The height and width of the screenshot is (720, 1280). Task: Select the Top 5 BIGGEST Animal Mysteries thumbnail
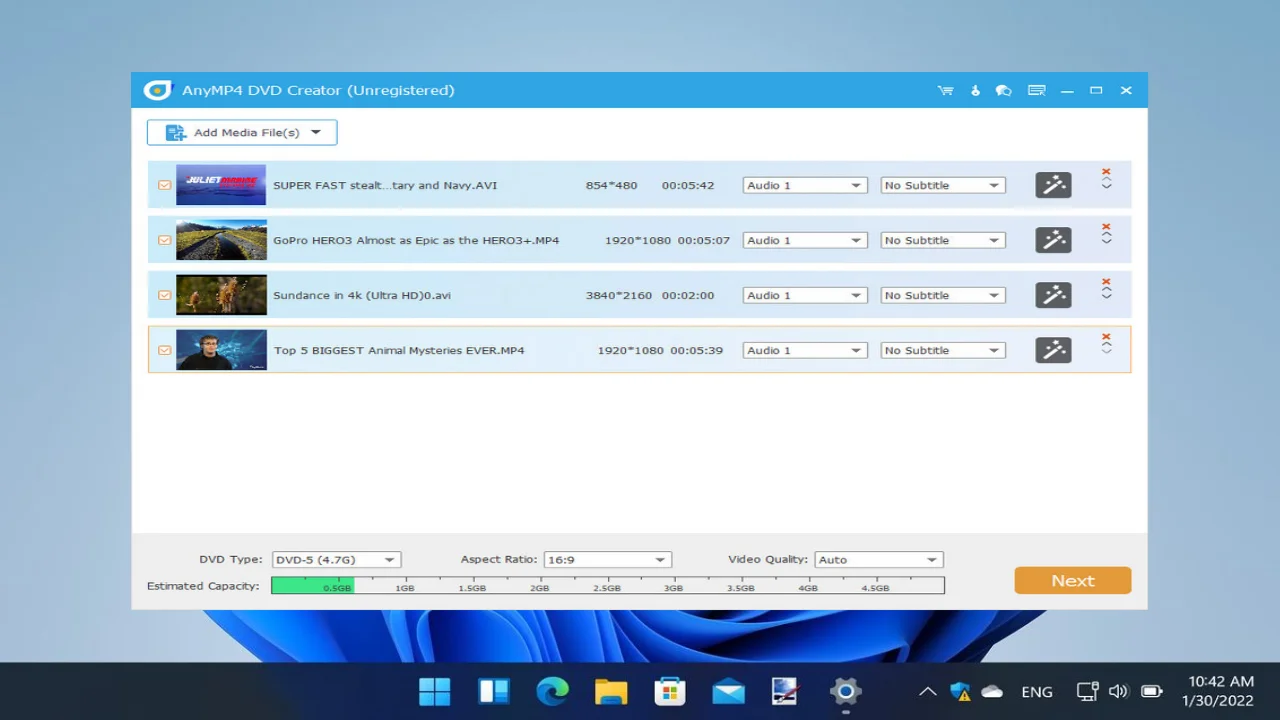[221, 350]
